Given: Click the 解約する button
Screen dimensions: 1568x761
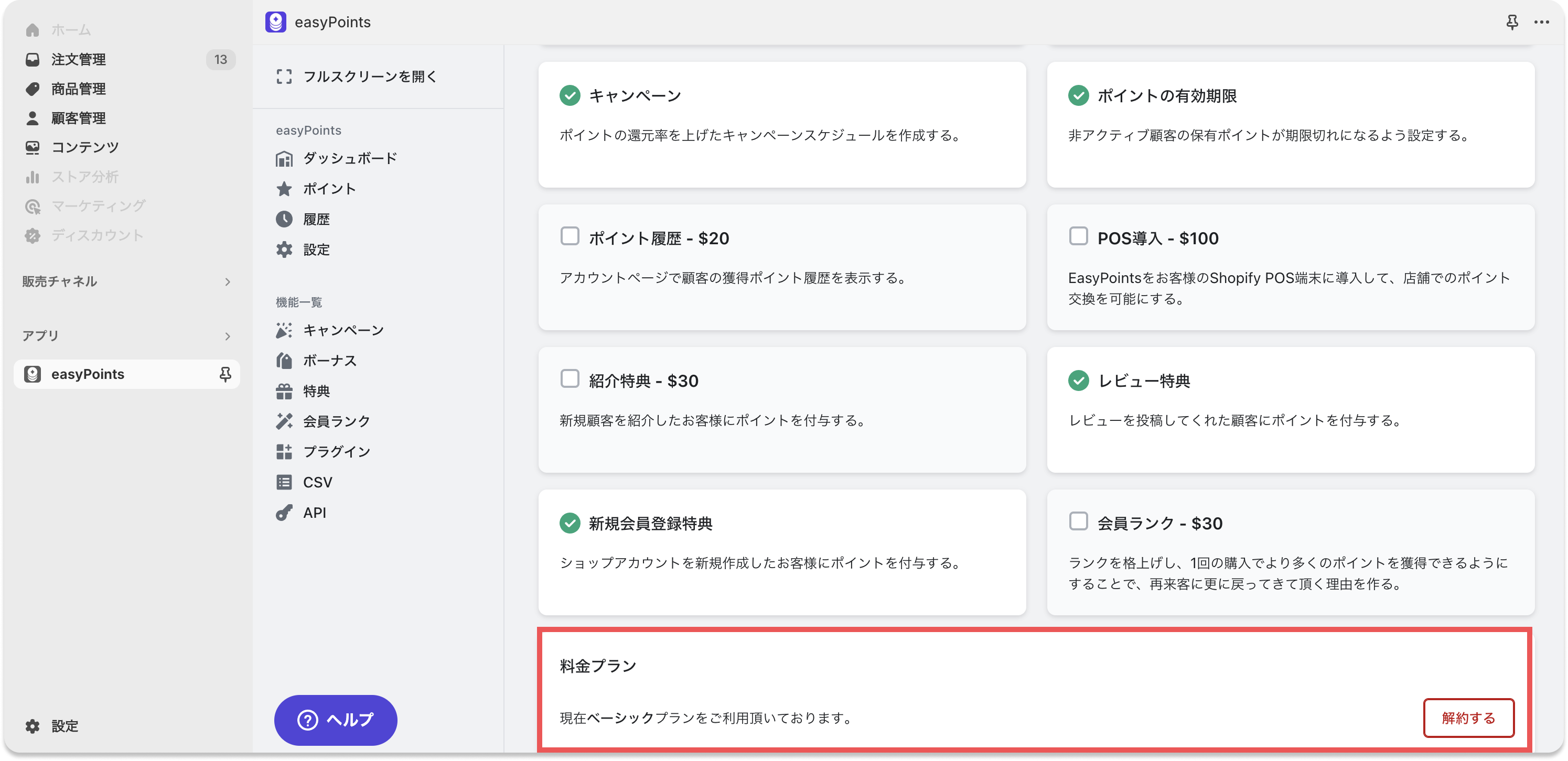Looking at the screenshot, I should pos(1468,718).
